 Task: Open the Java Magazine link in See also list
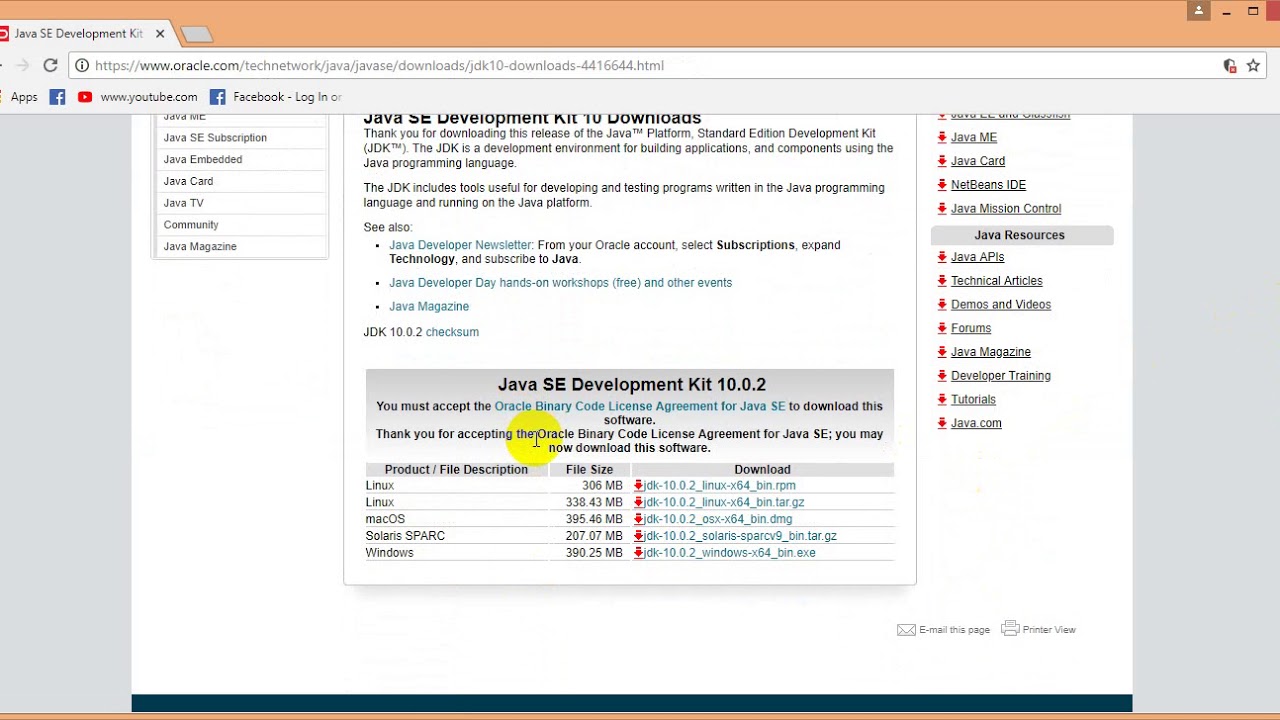click(429, 307)
